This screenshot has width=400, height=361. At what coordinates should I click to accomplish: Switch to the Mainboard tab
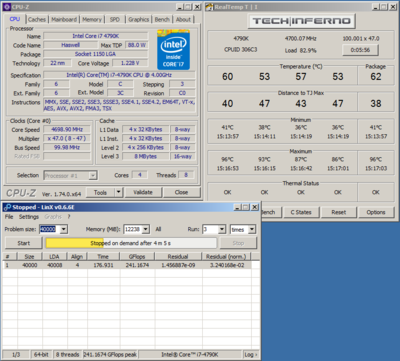coord(64,19)
